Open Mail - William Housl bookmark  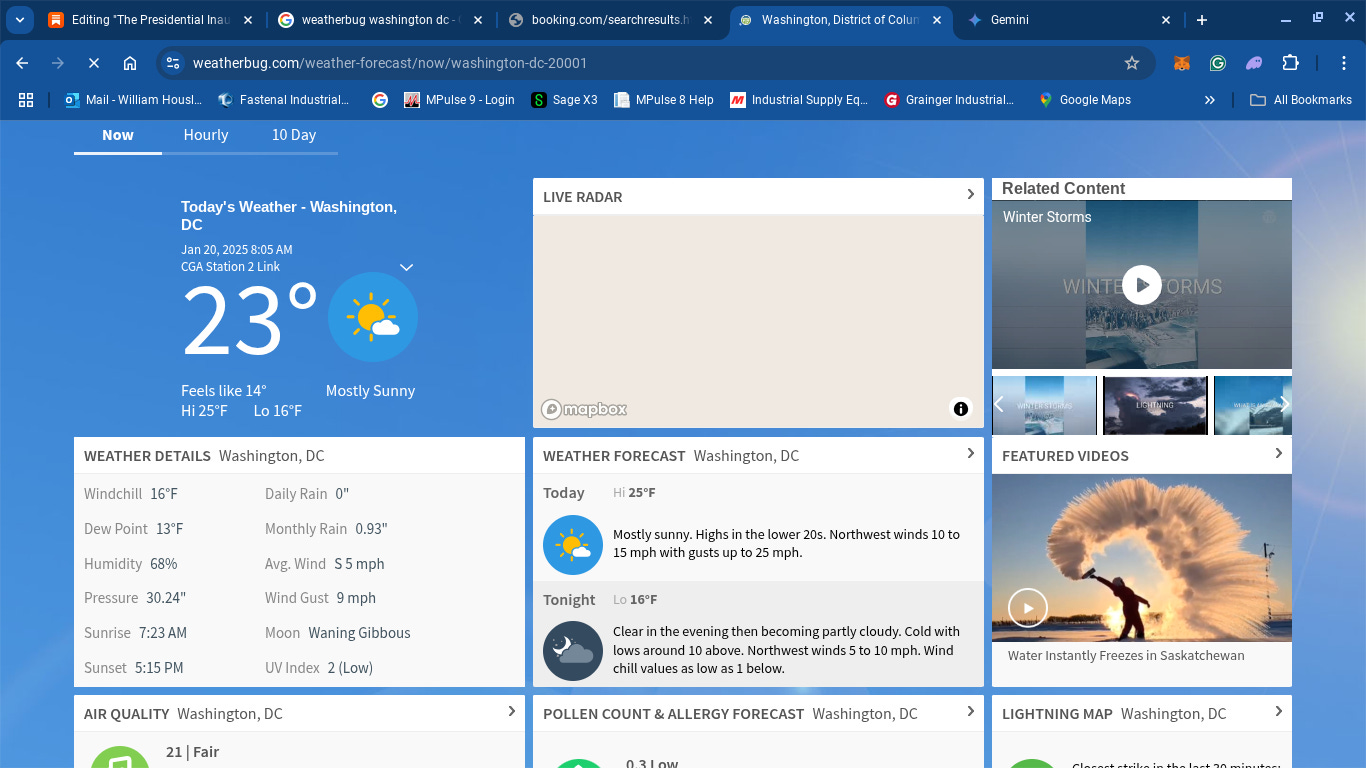click(133, 100)
